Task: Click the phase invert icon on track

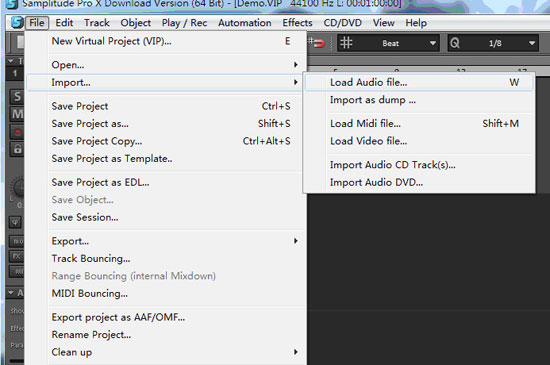Action: click(x=15, y=222)
